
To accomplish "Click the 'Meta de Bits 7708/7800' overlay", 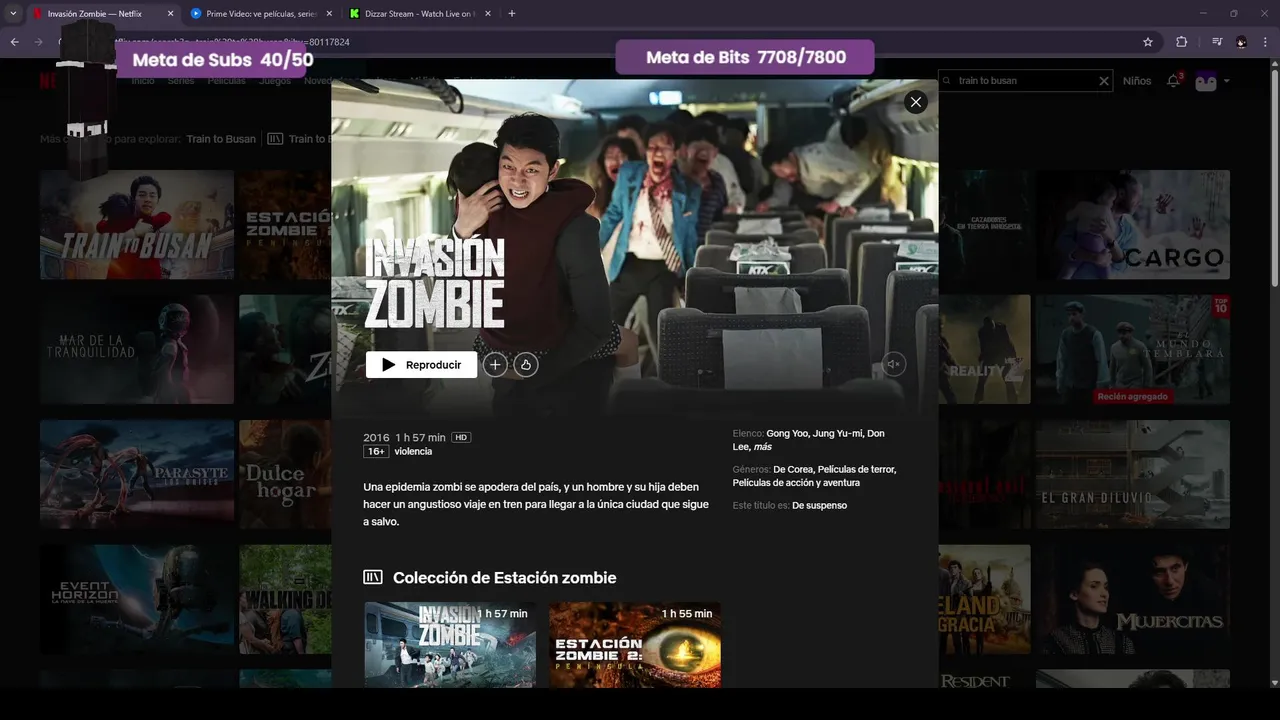I will [745, 57].
